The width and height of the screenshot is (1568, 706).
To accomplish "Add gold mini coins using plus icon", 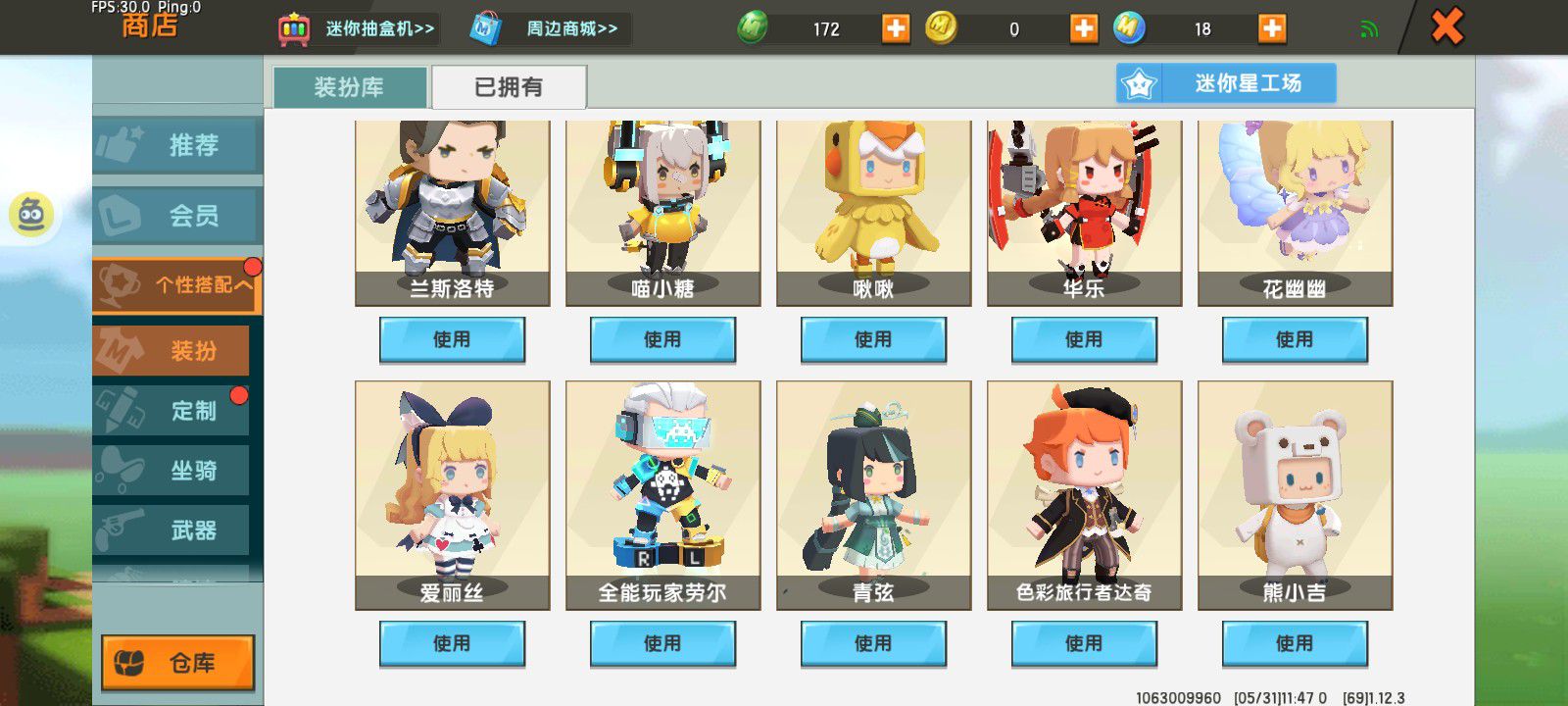I will pos(1083,28).
